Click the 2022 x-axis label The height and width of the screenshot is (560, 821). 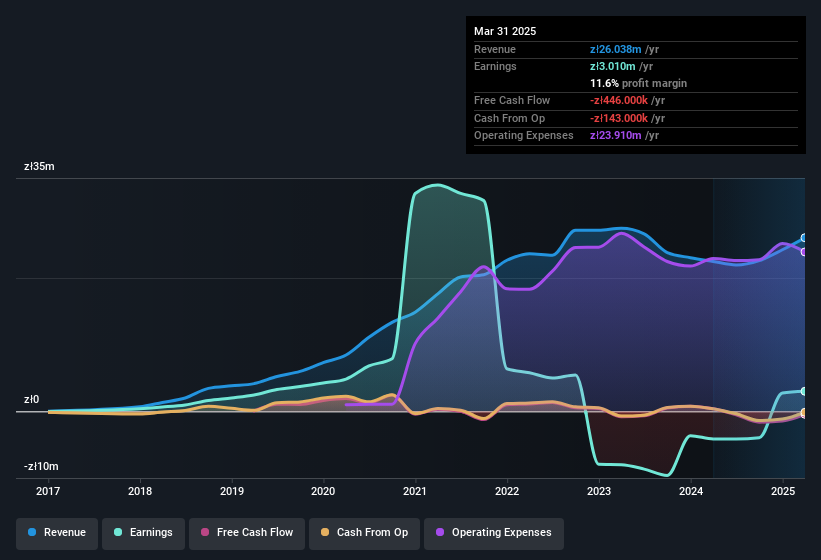[507, 491]
